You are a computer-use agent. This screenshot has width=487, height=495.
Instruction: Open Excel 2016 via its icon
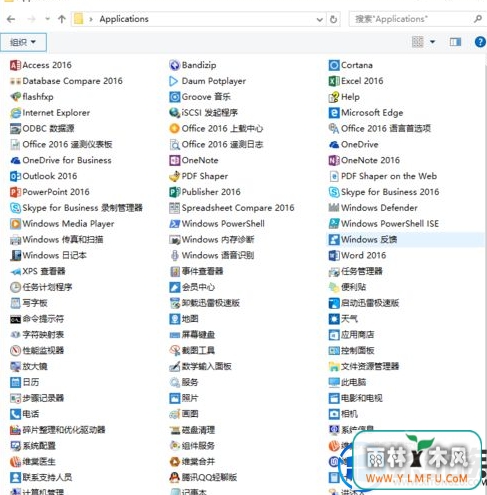tap(334, 81)
